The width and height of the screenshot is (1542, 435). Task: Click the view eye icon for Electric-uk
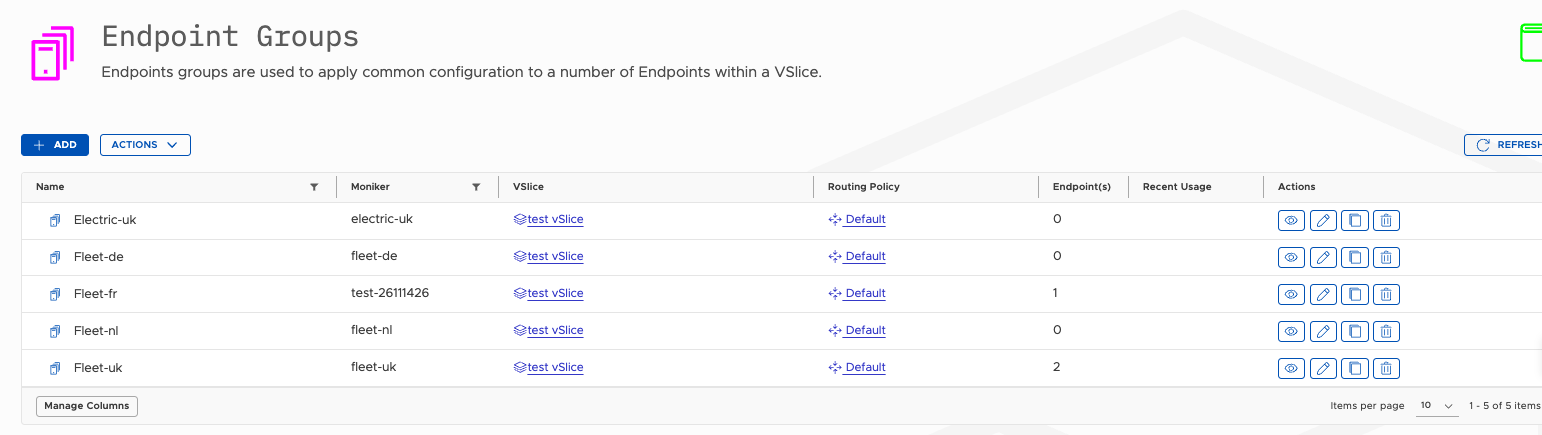(x=1291, y=221)
